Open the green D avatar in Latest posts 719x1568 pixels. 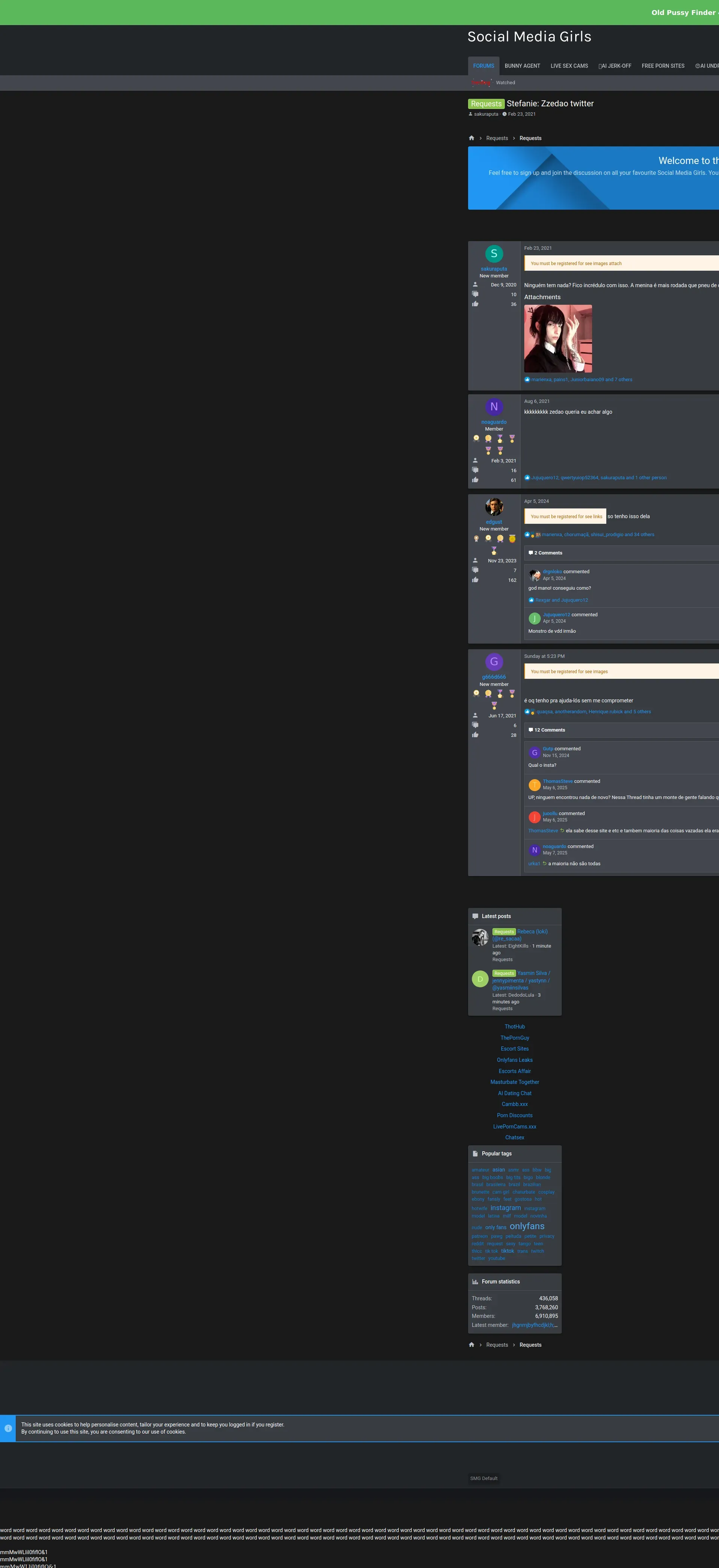(x=480, y=979)
